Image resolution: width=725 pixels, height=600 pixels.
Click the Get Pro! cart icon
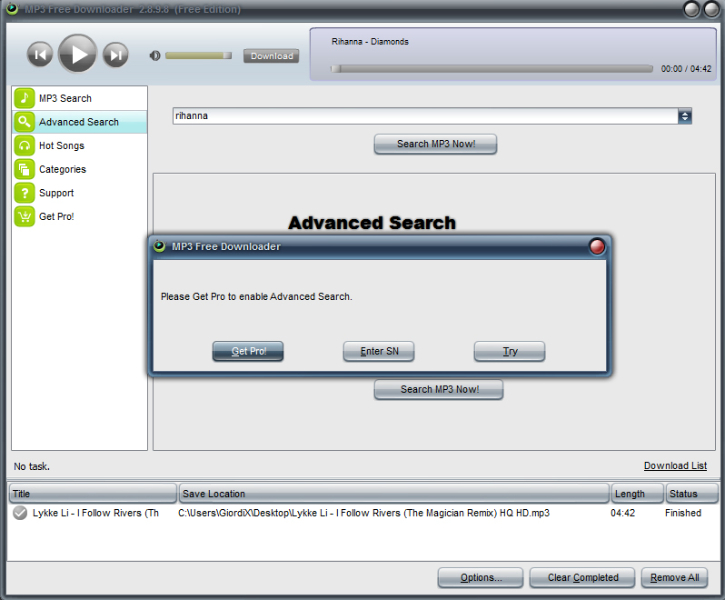(24, 216)
